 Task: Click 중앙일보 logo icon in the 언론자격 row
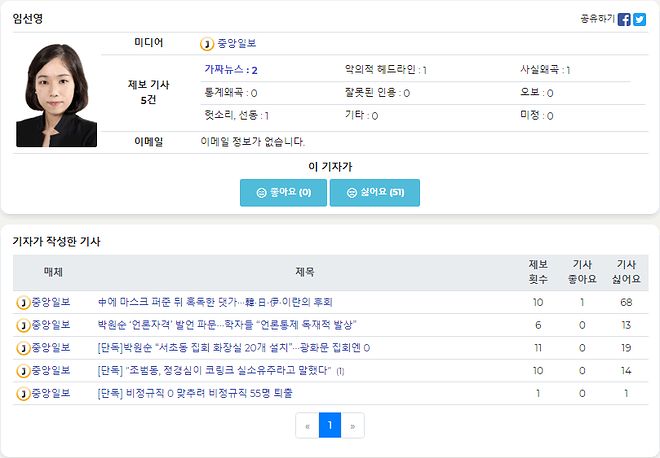[23, 325]
